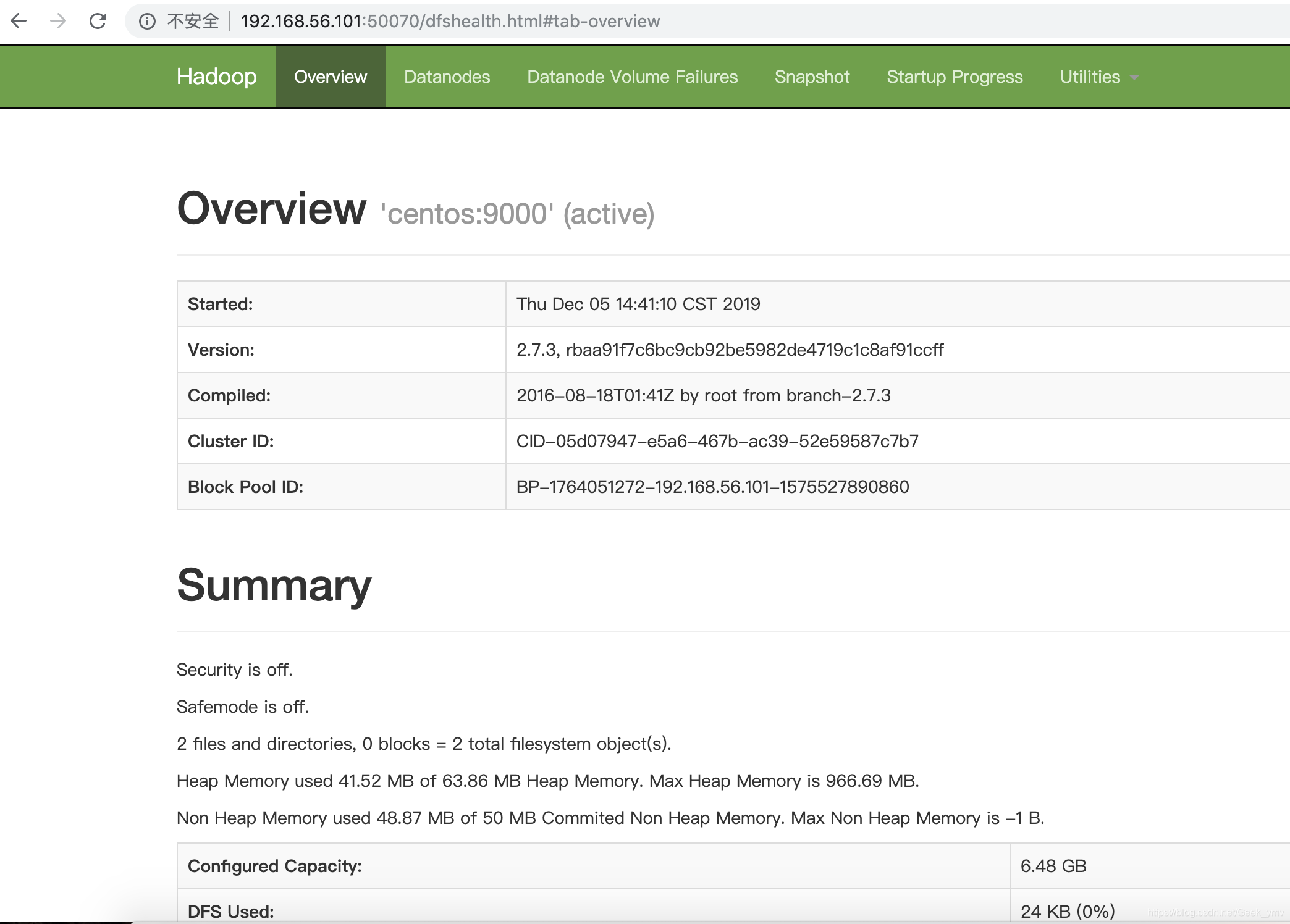
Task: Open the Utilities dropdown menu
Action: [x=1090, y=77]
